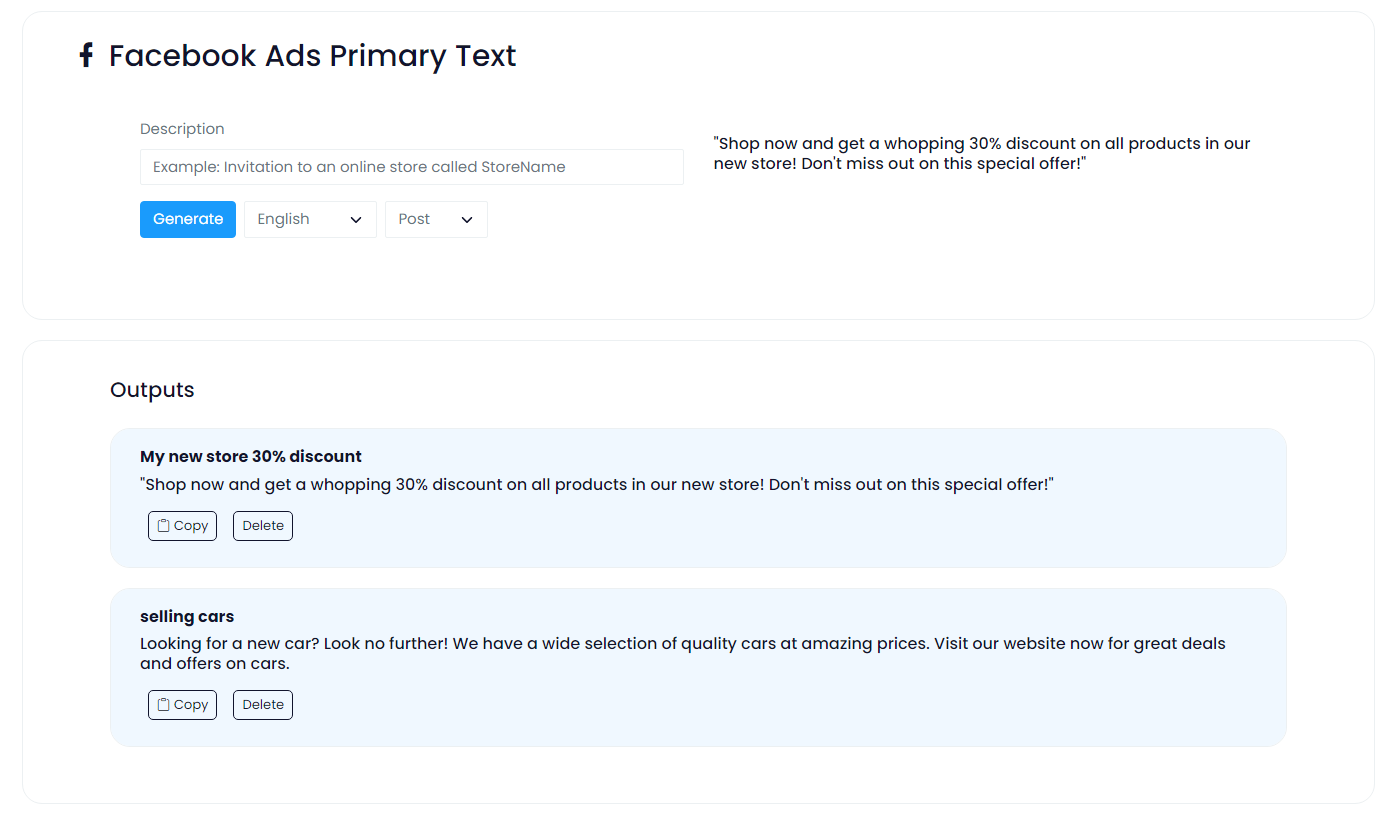Image resolution: width=1400 pixels, height=820 pixels.
Task: Click the Facebook logo icon
Action: click(x=86, y=55)
